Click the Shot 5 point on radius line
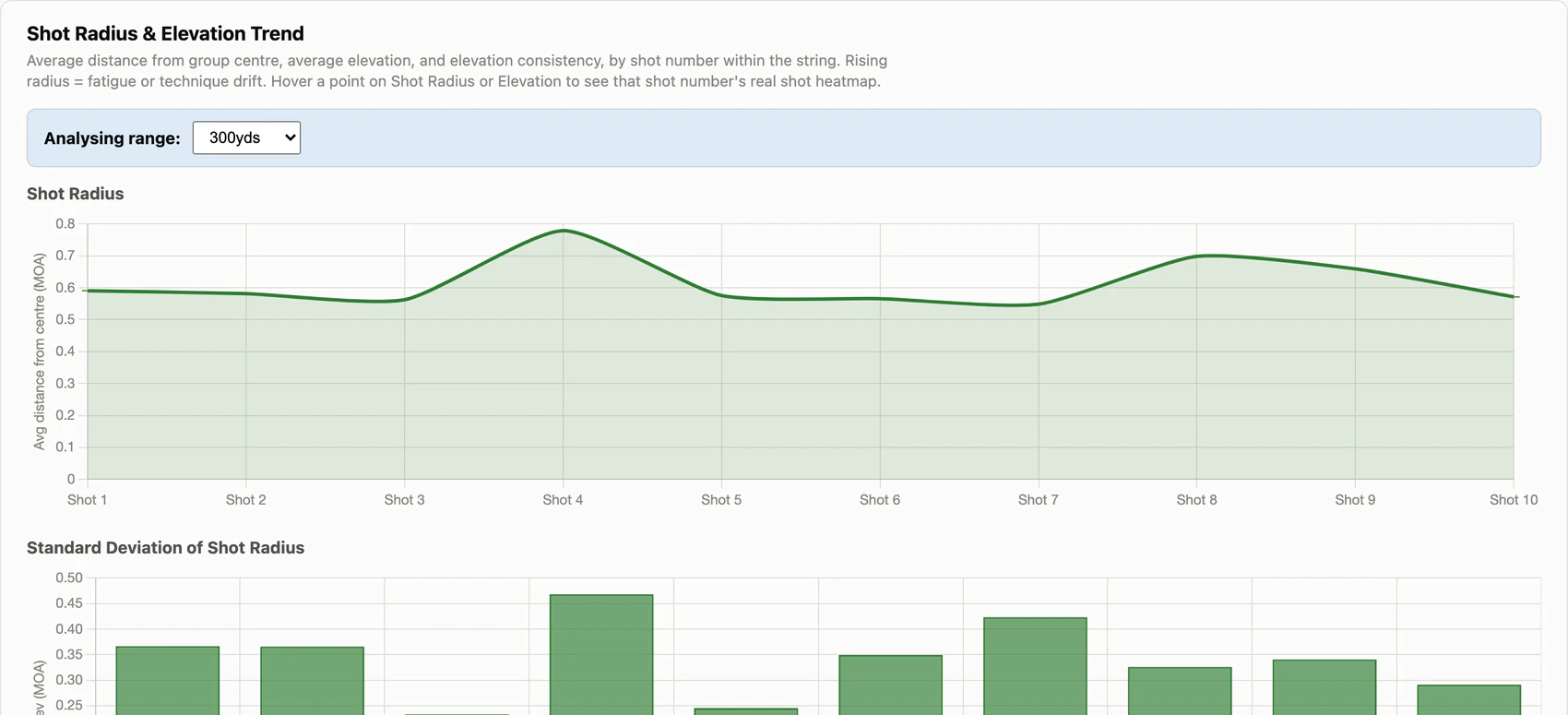This screenshot has width=1568, height=715. click(x=721, y=295)
